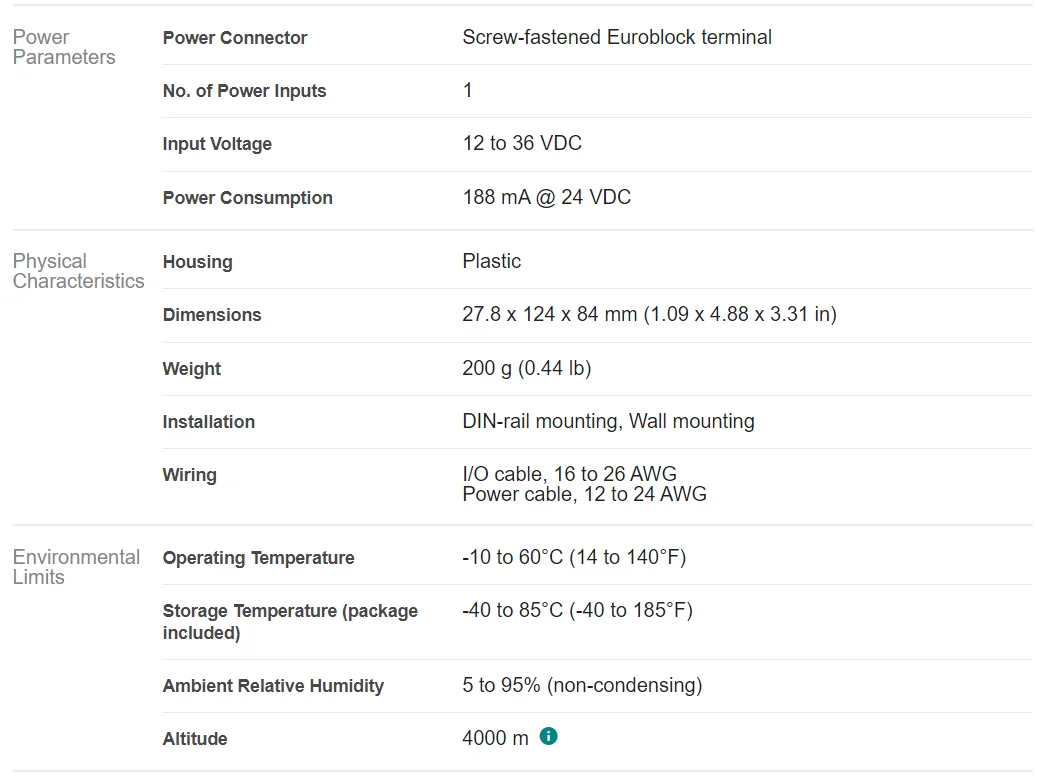Viewport: 1037px width, 778px height.
Task: Click the 12 to 36 VDC value
Action: pyautogui.click(x=522, y=144)
